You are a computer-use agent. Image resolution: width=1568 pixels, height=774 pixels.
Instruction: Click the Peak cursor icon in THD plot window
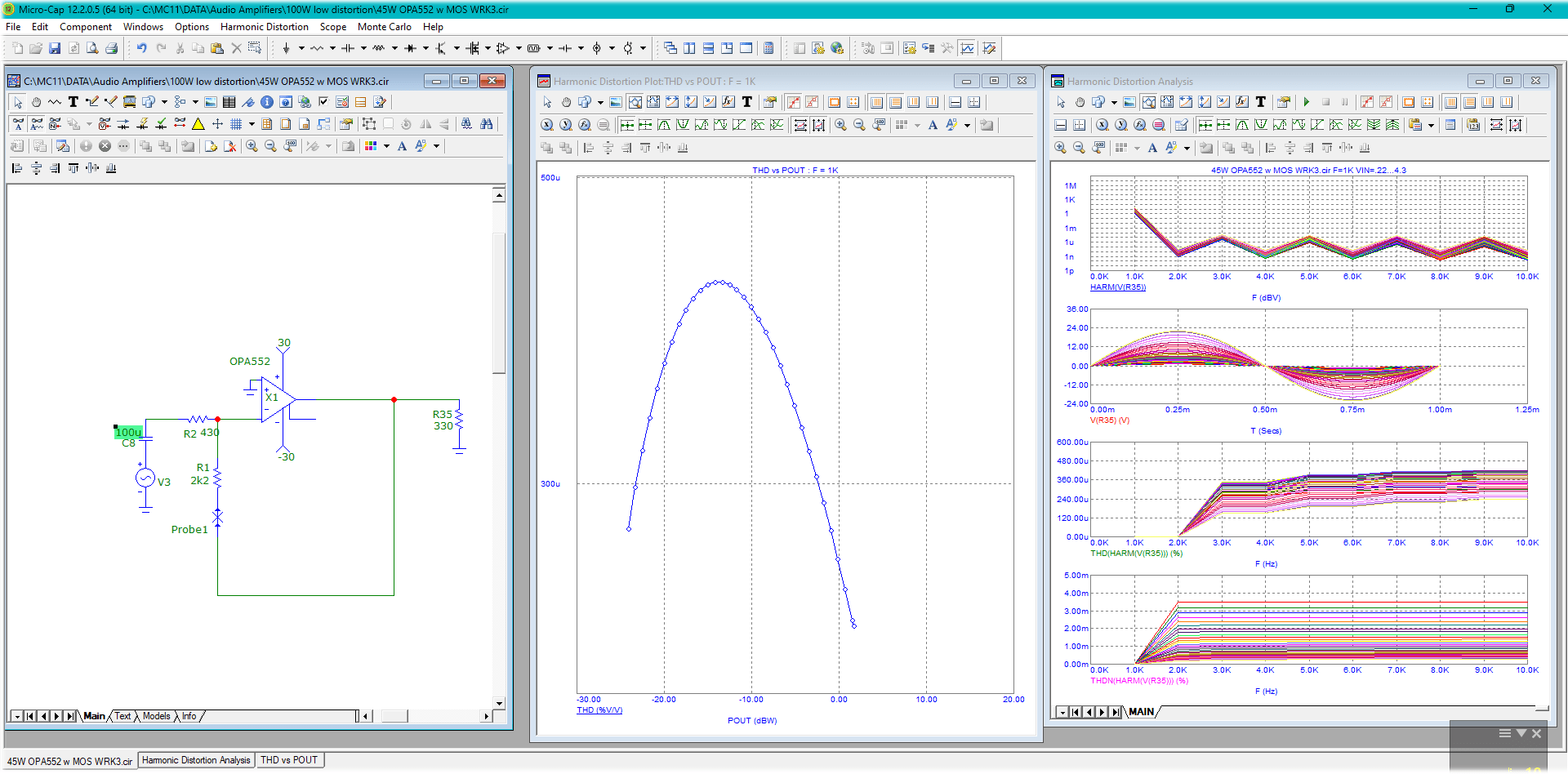664,125
